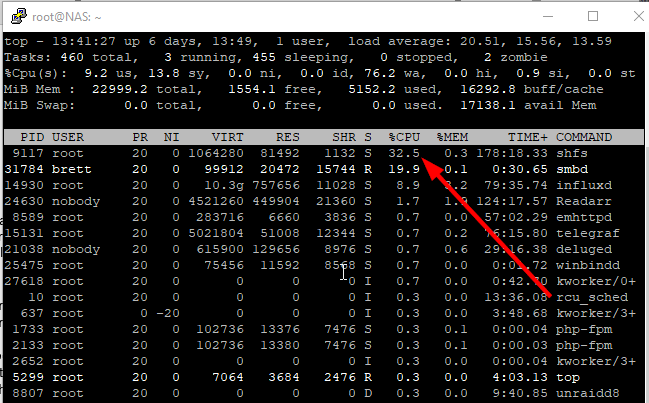Click the deluged command name
Image resolution: width=649 pixels, height=403 pixels.
[x=584, y=249]
